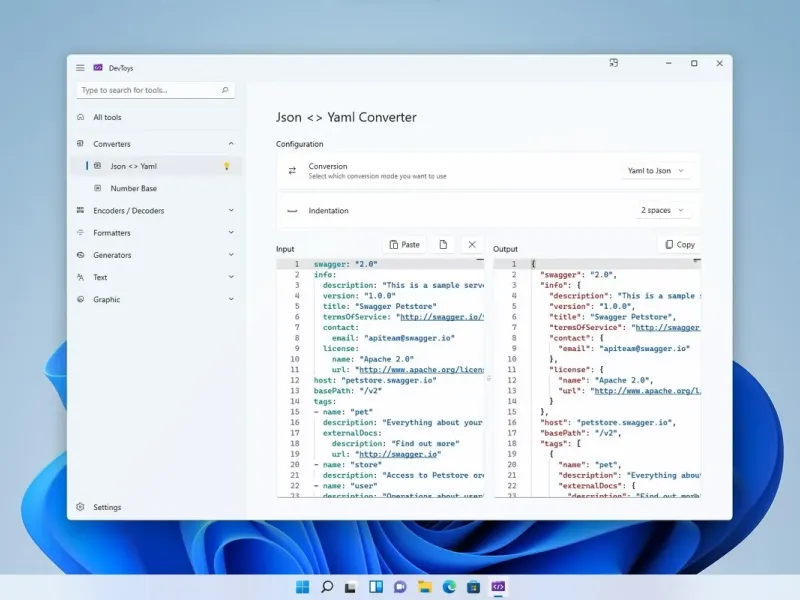Click the Conversion swap arrows icon

292,170
